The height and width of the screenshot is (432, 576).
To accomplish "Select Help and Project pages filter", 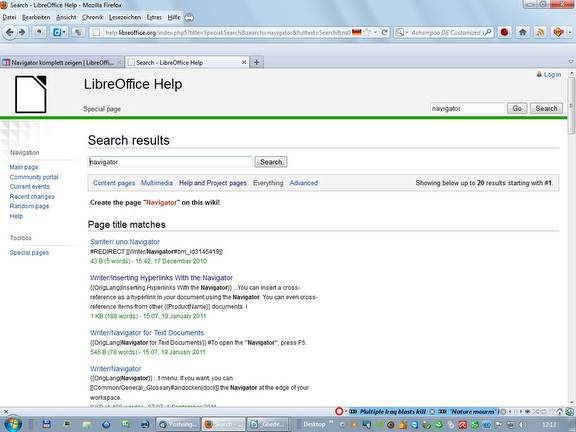I will click(213, 183).
